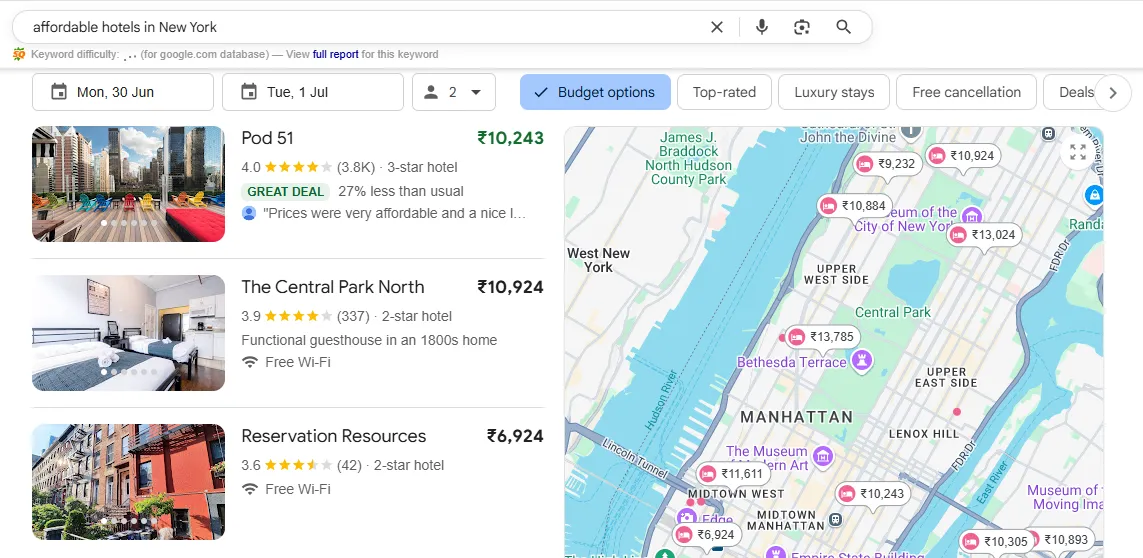Open Google Lens image search icon
The height and width of the screenshot is (558, 1143).
click(802, 27)
